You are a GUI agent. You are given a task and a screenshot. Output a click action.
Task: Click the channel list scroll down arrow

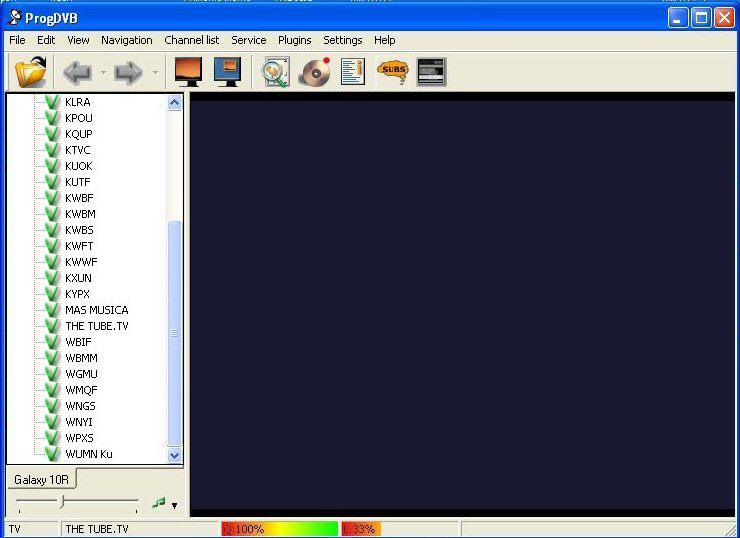point(175,455)
